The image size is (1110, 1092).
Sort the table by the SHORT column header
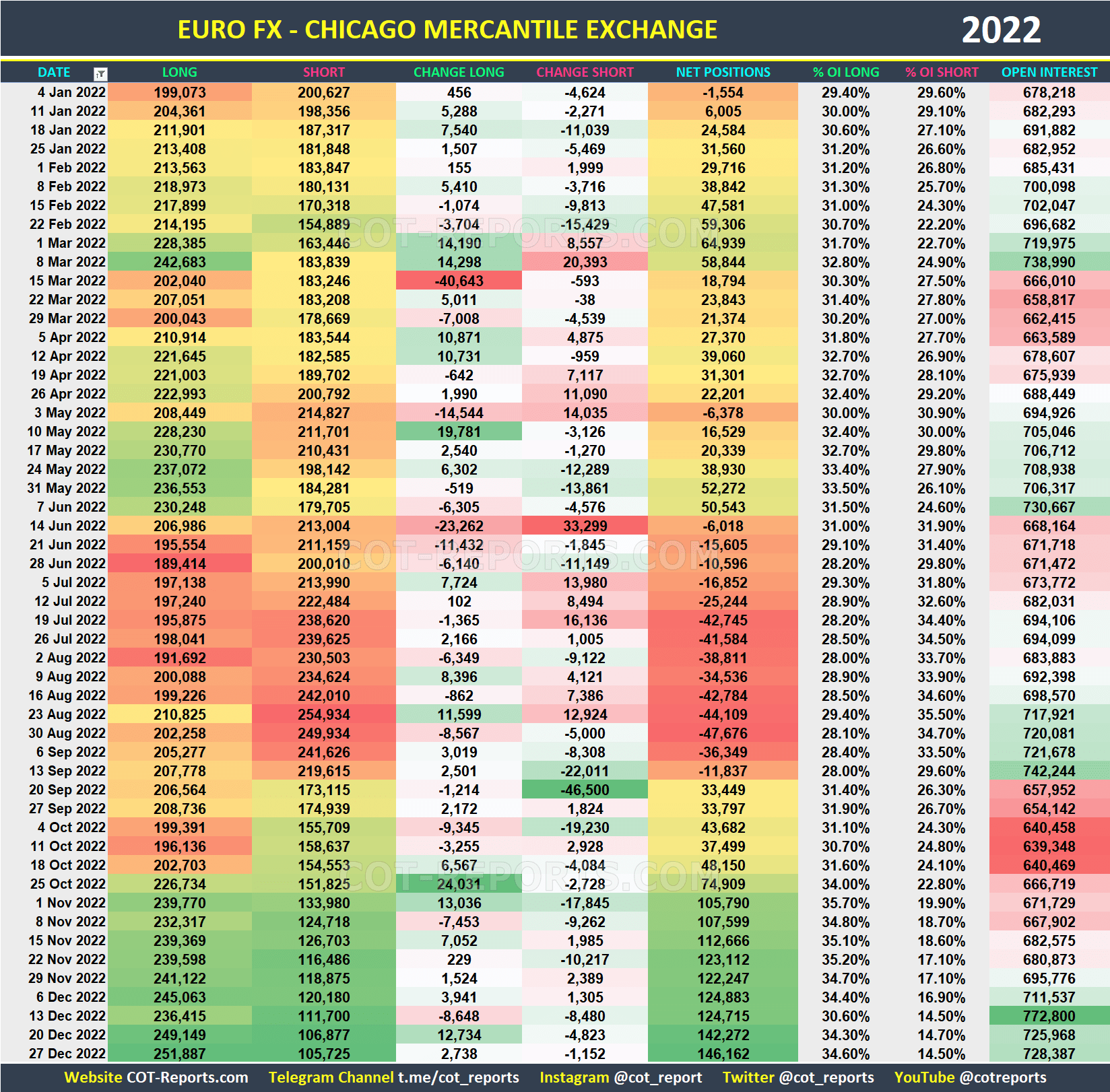pyautogui.click(x=323, y=72)
